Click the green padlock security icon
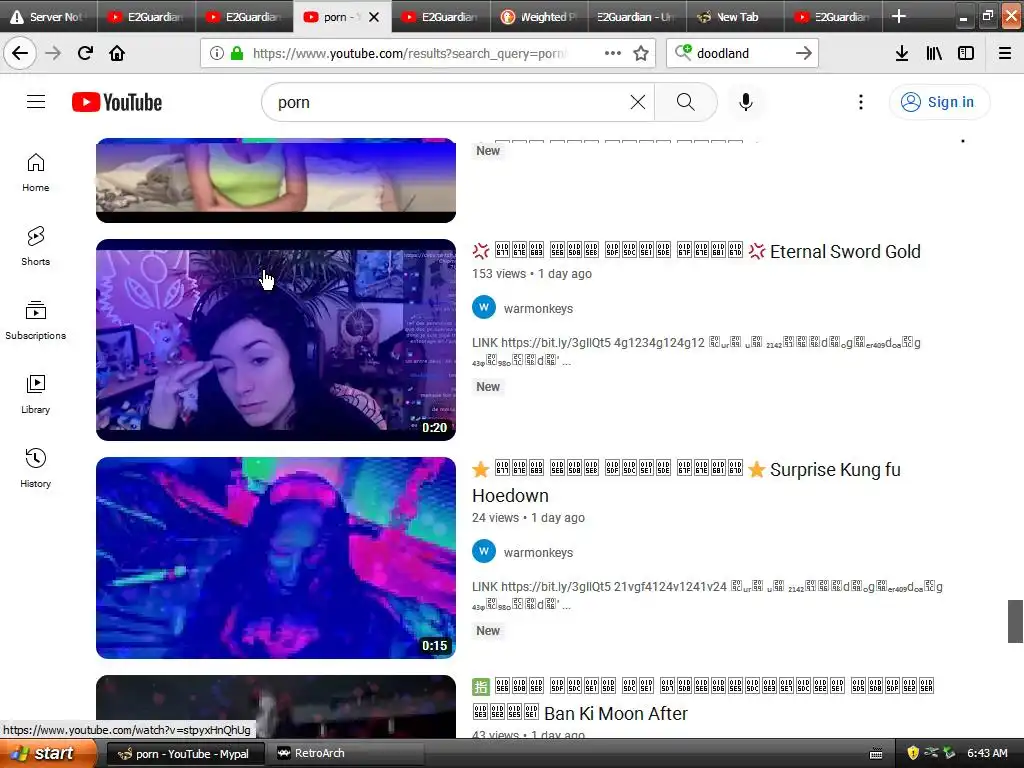Viewport: 1024px width, 768px height. click(237, 53)
